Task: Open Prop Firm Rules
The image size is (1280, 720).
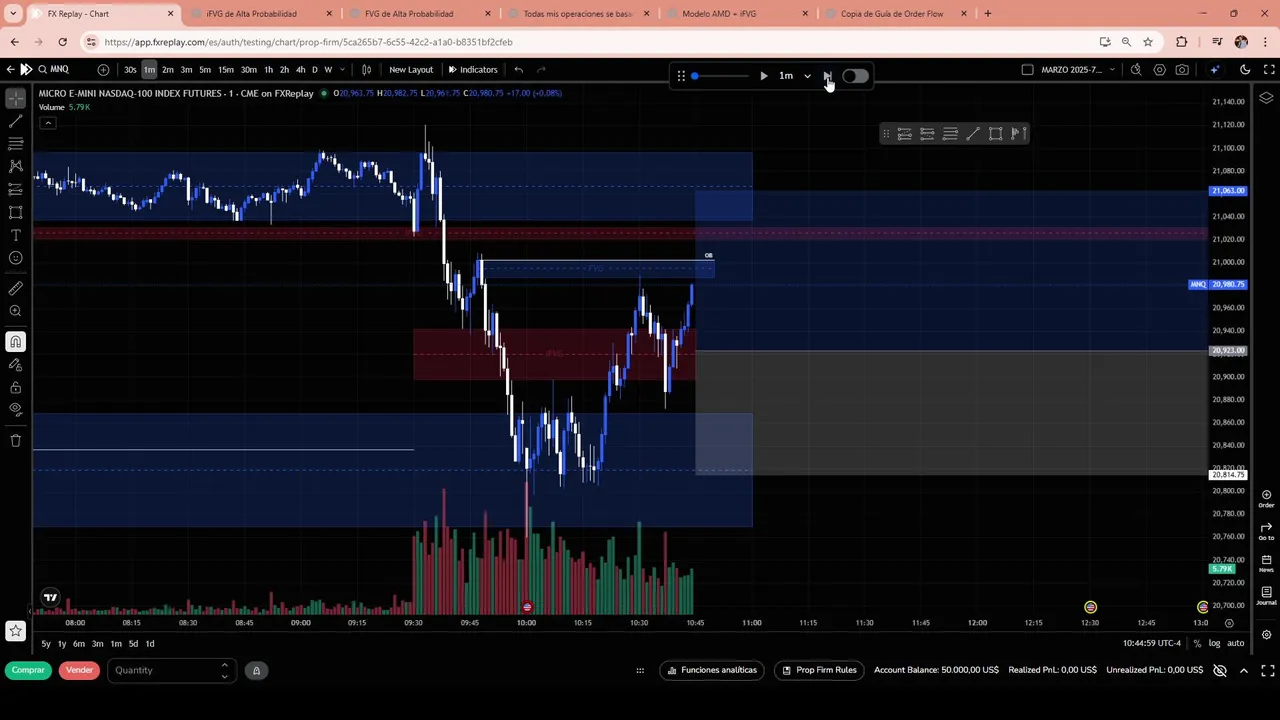Action: 819,670
